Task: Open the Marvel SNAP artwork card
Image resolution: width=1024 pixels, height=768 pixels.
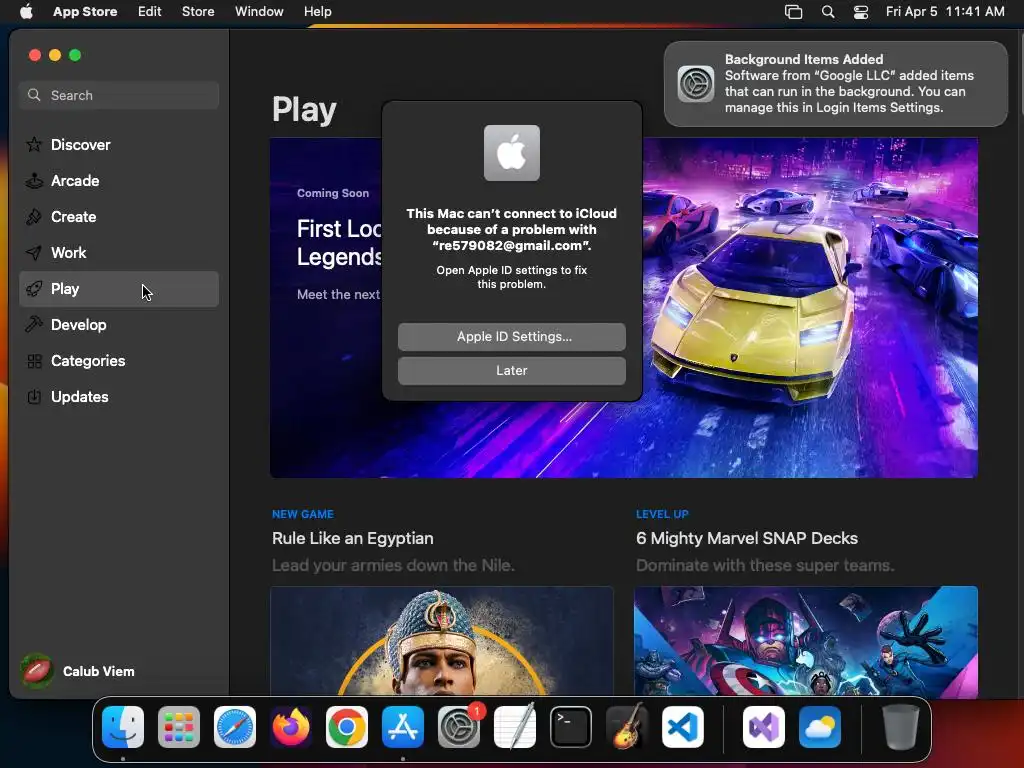Action: (x=806, y=641)
